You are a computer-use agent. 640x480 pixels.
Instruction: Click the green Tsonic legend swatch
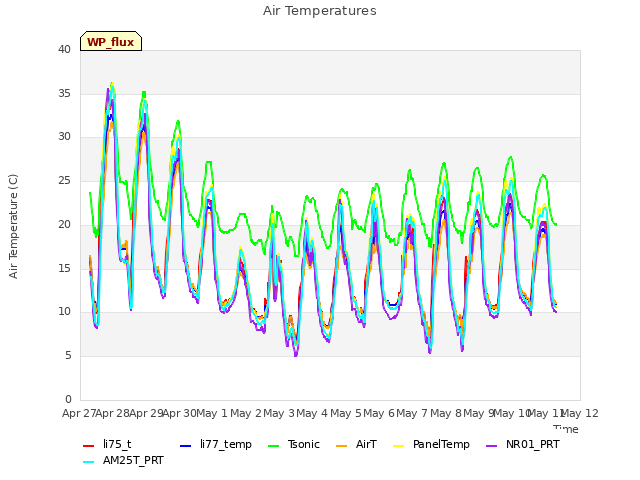273,445
